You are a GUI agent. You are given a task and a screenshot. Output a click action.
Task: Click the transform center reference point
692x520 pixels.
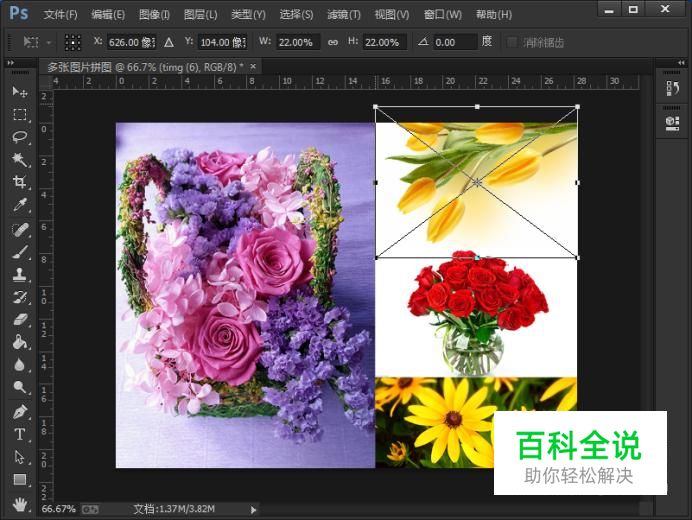click(x=477, y=182)
